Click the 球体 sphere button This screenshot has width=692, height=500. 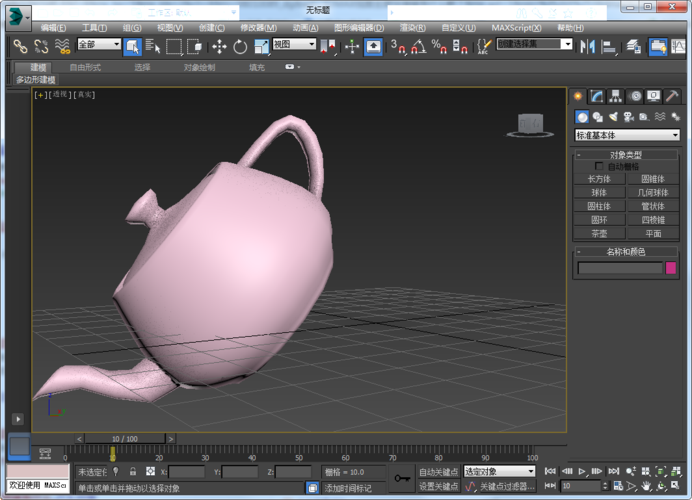click(x=599, y=192)
